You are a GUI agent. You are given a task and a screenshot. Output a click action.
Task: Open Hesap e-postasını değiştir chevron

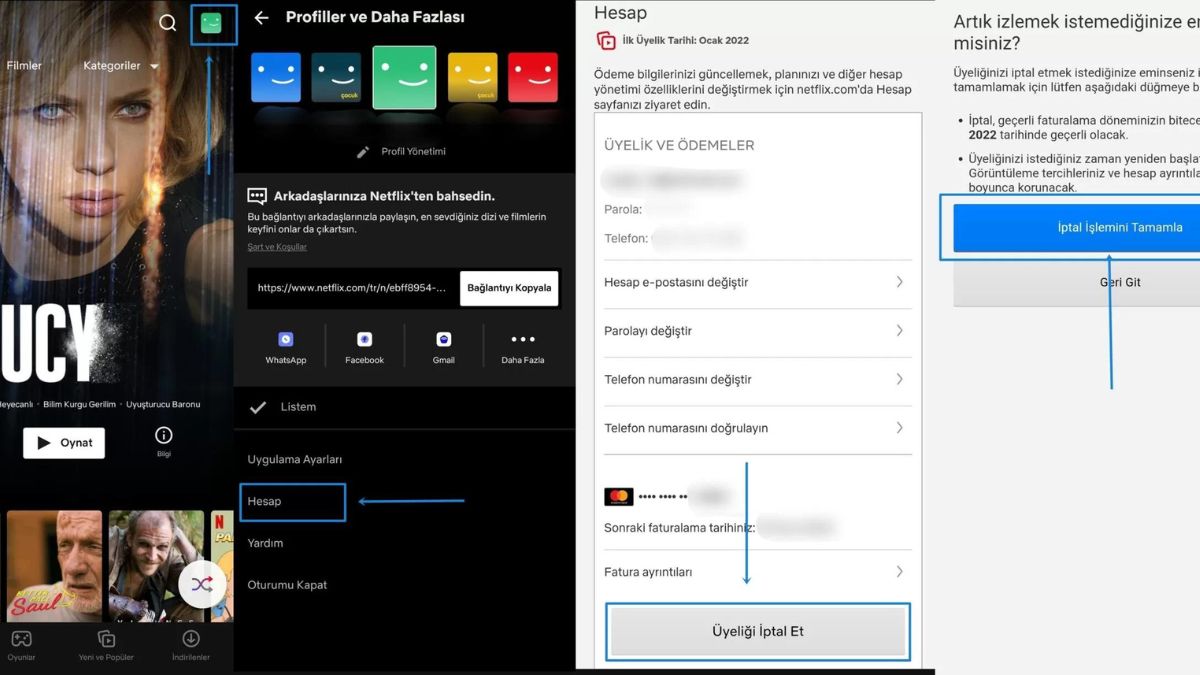tap(899, 283)
